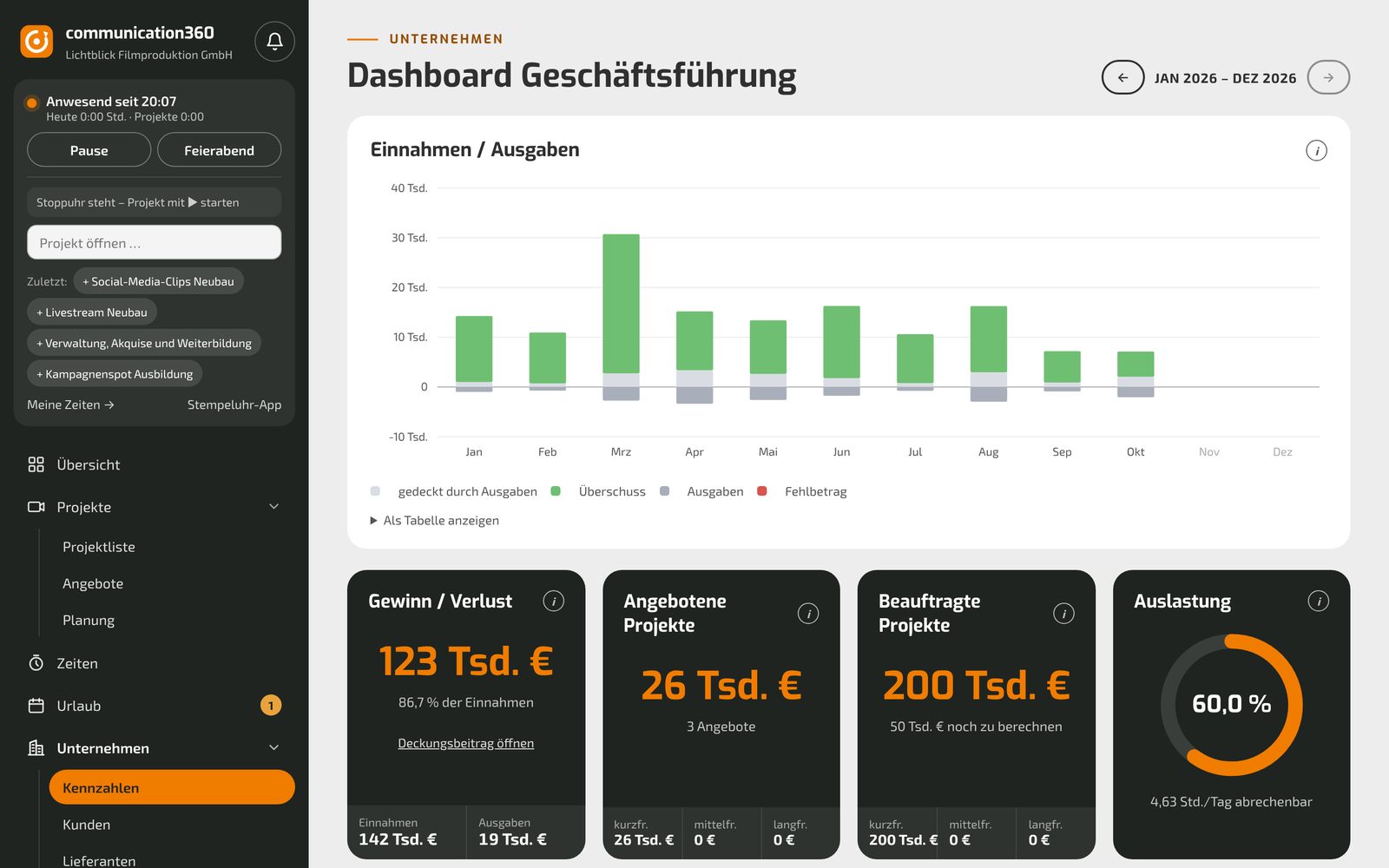
Task: Show info for Angebotene Projekte card
Action: (x=808, y=614)
